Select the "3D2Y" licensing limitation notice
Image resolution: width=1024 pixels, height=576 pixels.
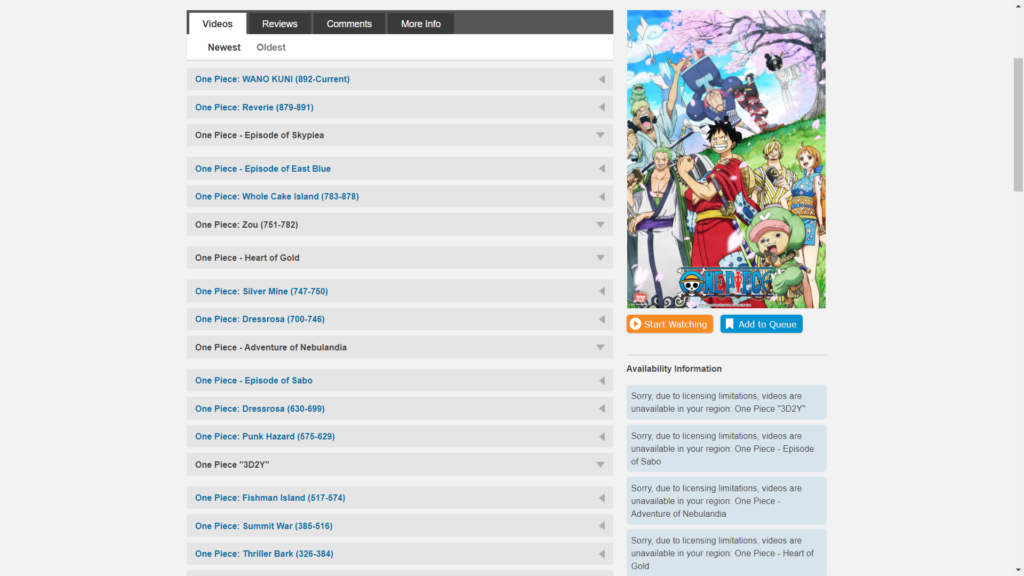726,402
